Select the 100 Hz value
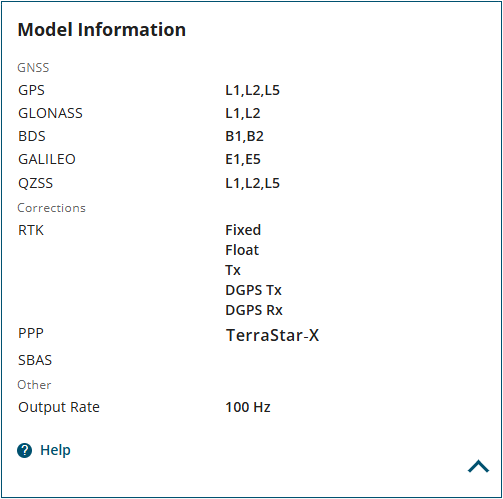503x499 pixels. pyautogui.click(x=248, y=407)
